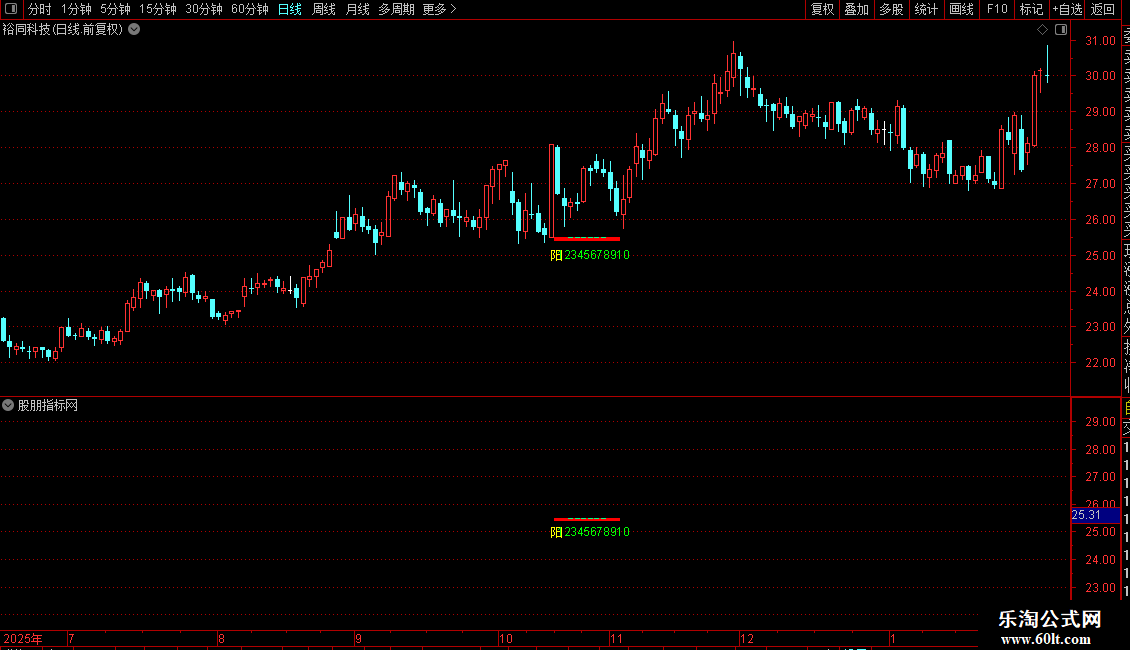The width and height of the screenshot is (1130, 650).
Task: Switch to 日线 daily chart
Action: point(290,9)
